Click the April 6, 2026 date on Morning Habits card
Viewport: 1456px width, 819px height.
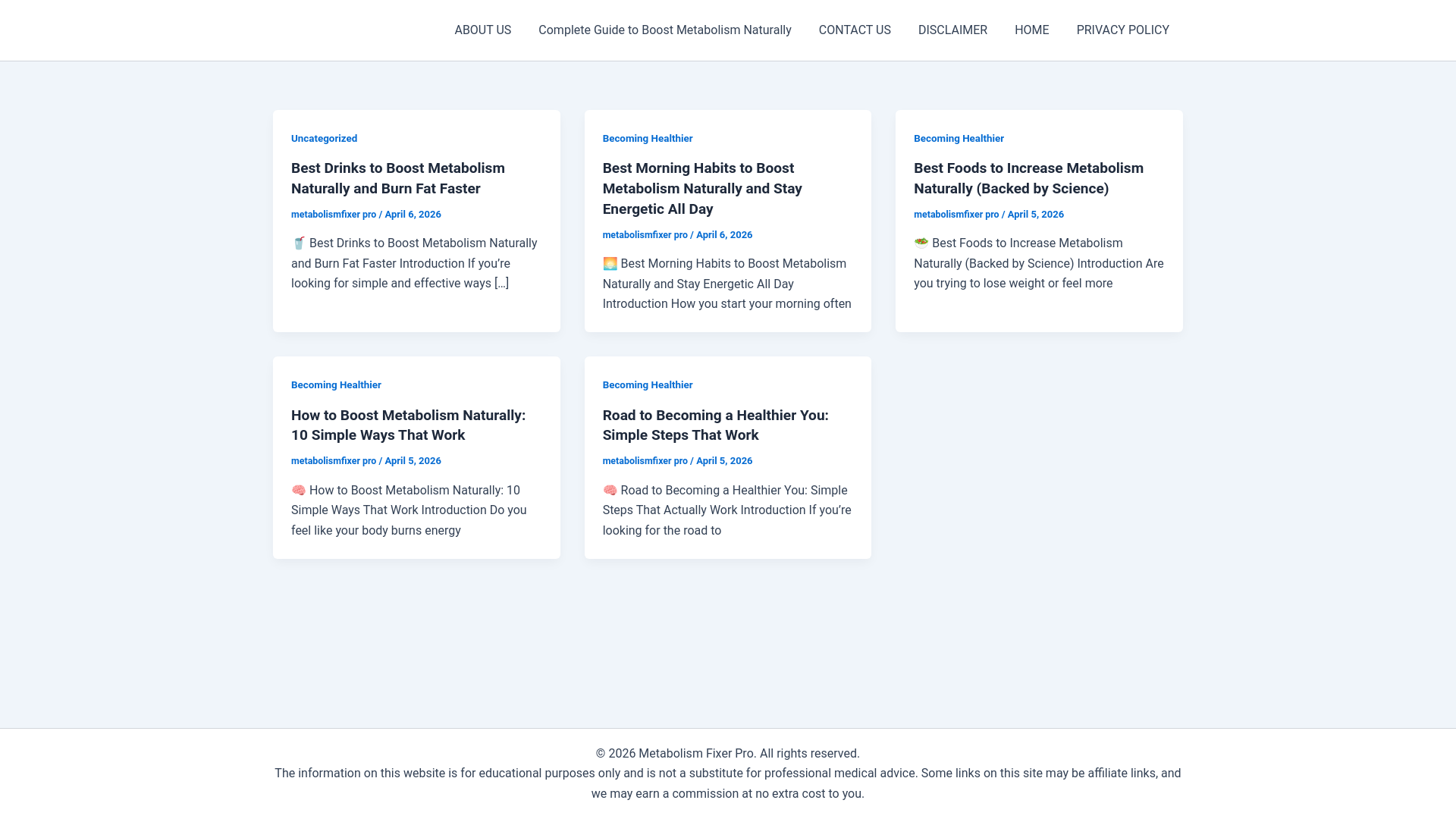coord(724,235)
